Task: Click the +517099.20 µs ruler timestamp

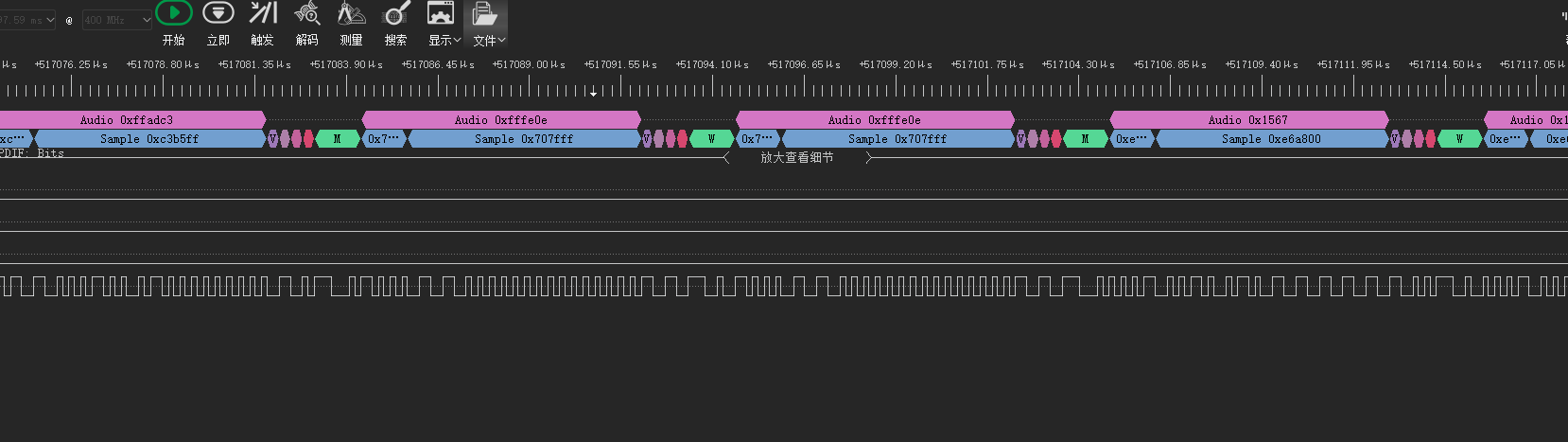Action: (x=896, y=64)
